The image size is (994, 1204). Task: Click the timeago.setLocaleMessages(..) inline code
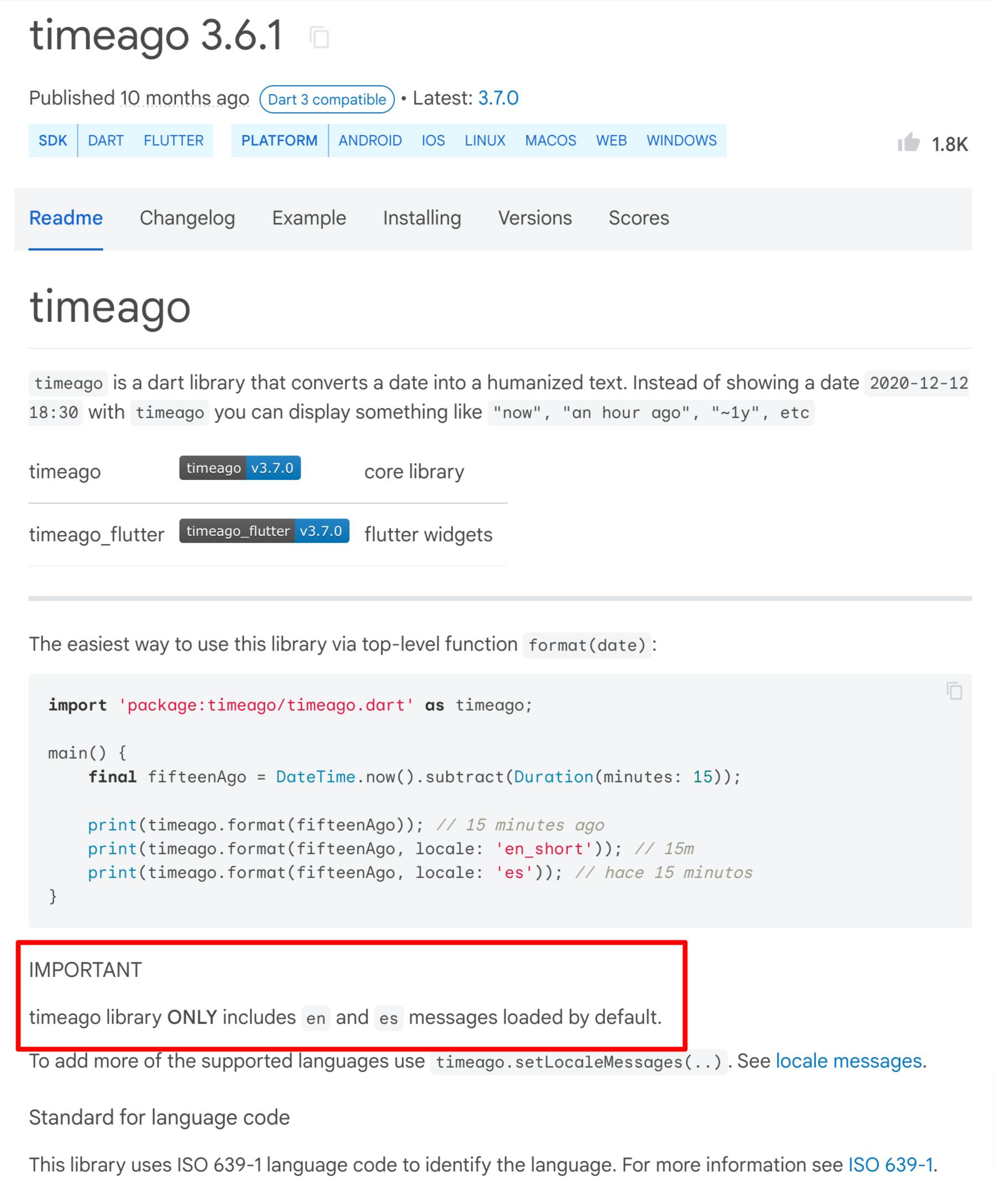tap(578, 1062)
